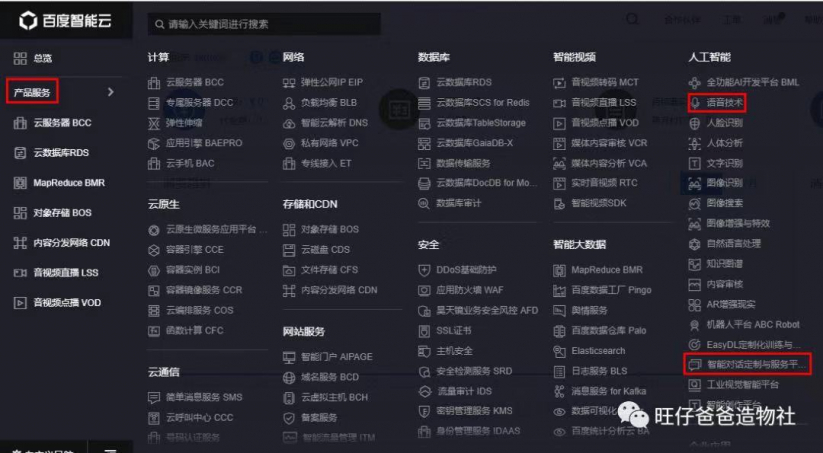
Task: Click the 负载均衡 BLB icon
Action: pyautogui.click(x=289, y=103)
